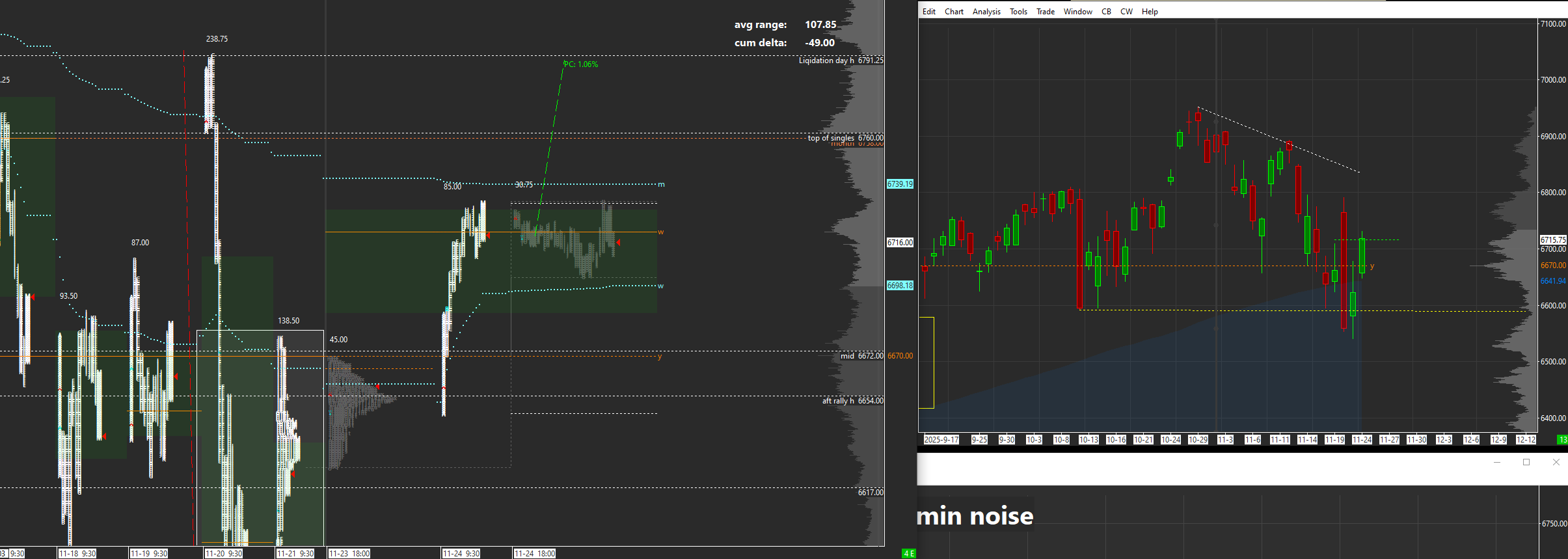Click the 2025-9-17 date on daily chart

point(941,440)
